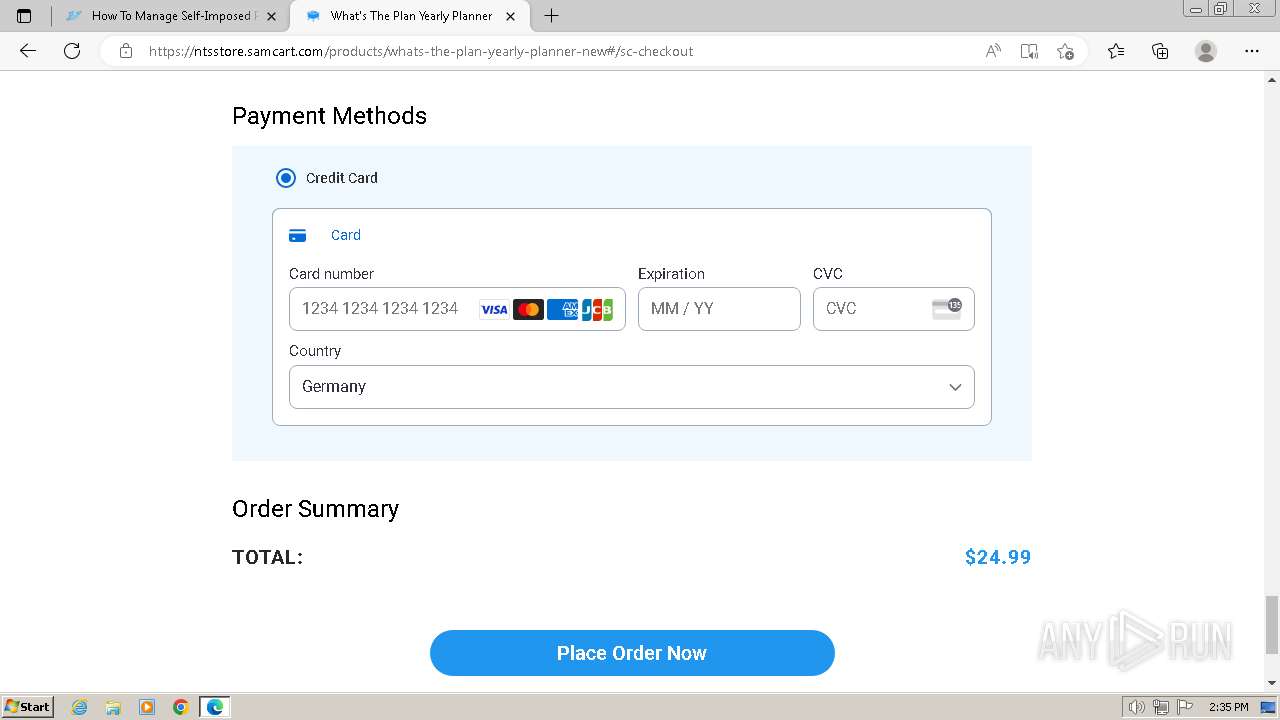Screen dimensions: 1280x720
Task: Refresh the current page
Action: 72,51
